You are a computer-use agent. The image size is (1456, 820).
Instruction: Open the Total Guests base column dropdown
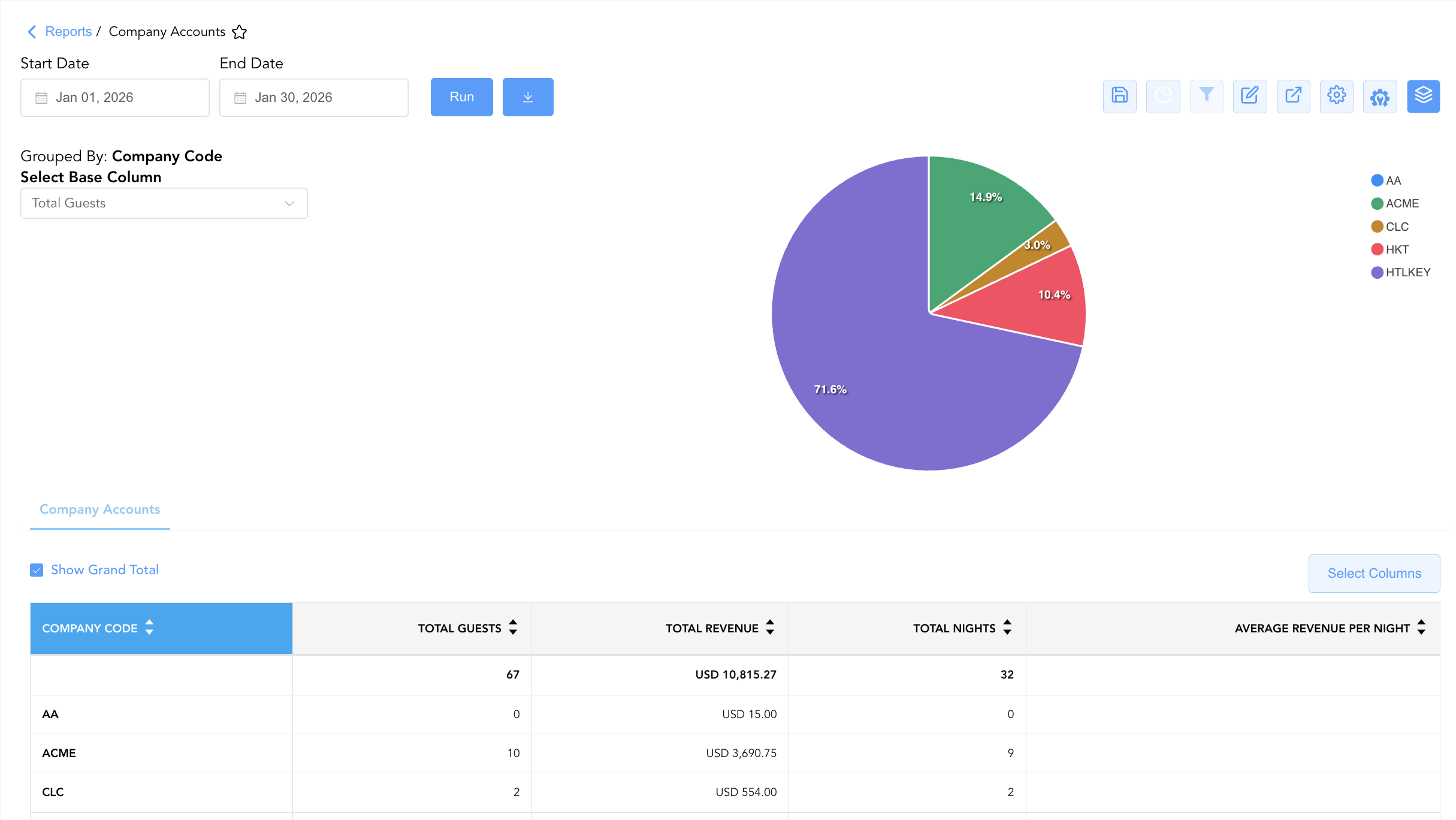164,203
